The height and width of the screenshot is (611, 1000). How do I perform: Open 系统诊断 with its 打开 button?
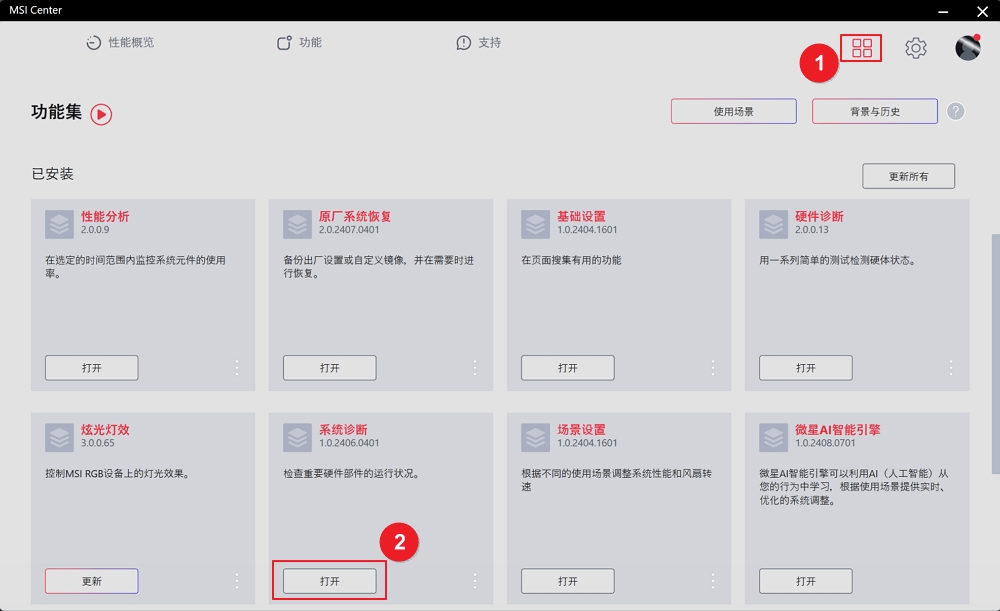[329, 581]
